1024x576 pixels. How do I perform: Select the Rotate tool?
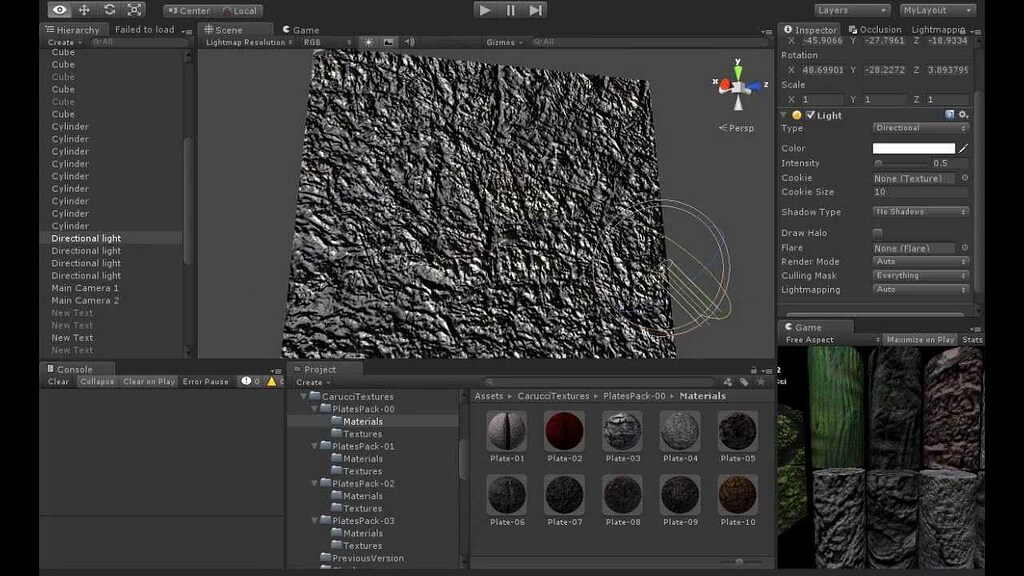click(110, 11)
